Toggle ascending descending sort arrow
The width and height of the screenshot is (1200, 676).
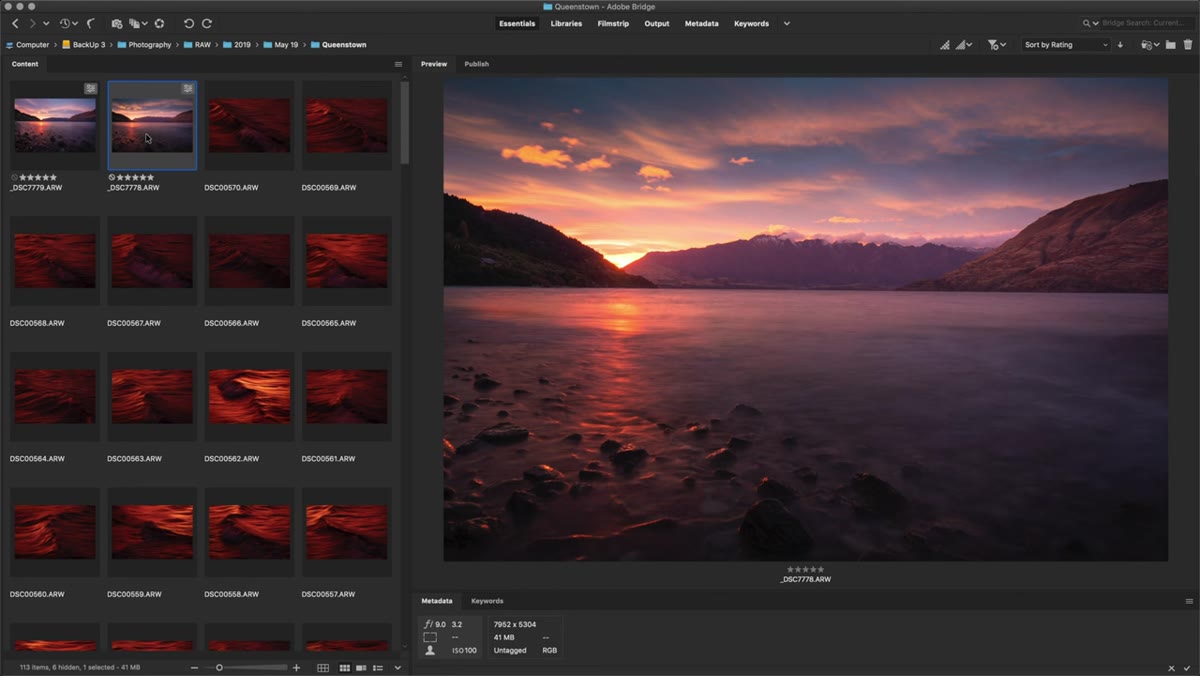click(x=1120, y=45)
